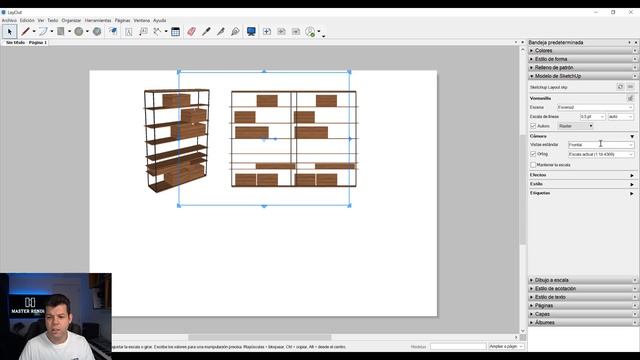Collapse the Cámara section
The height and width of the screenshot is (360, 640).
click(632, 136)
